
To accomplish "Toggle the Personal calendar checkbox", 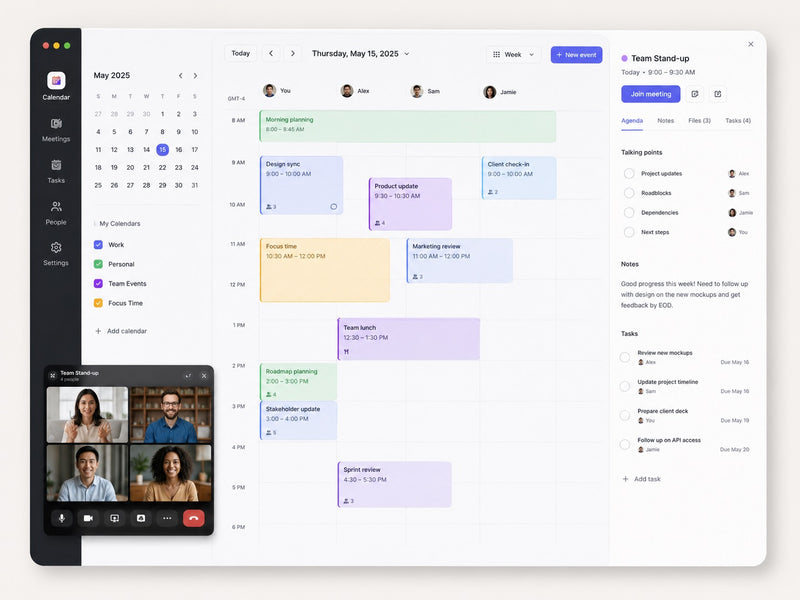I will click(98, 264).
